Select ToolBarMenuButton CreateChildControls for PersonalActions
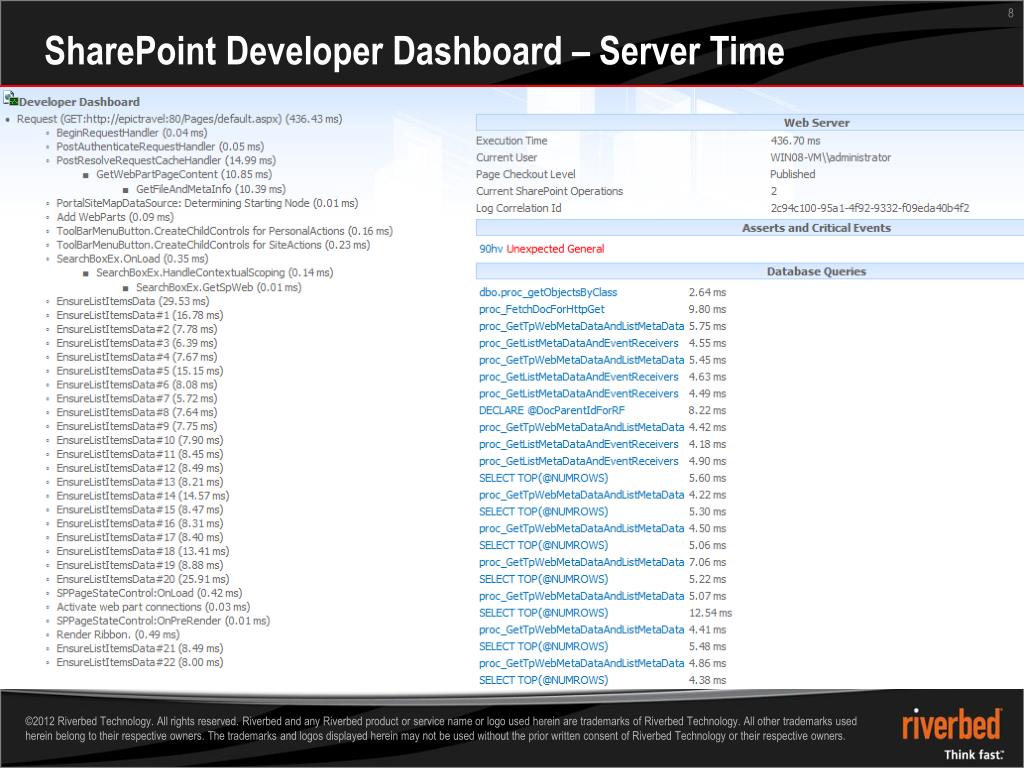This screenshot has height=768, width=1024. point(225,231)
